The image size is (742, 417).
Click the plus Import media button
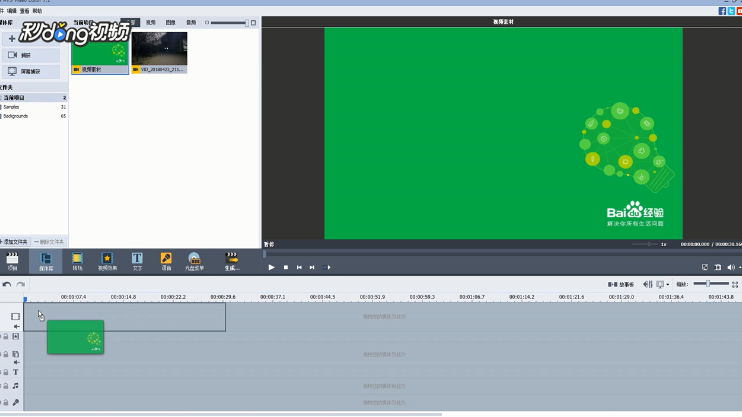click(x=30, y=39)
